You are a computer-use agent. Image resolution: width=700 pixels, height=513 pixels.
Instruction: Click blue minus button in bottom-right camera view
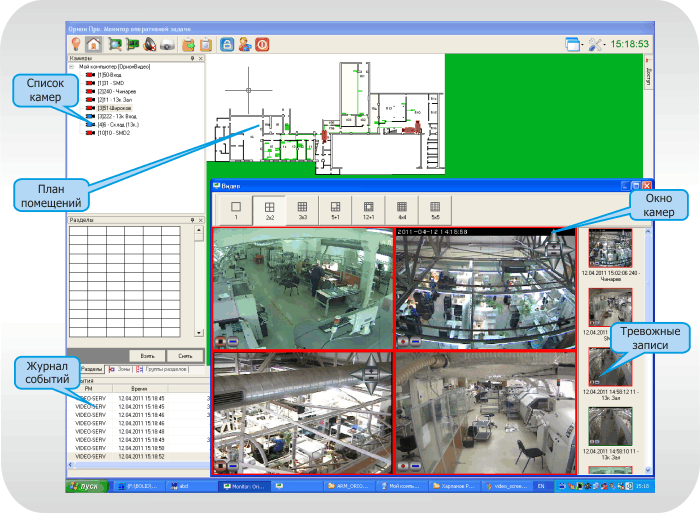point(416,466)
